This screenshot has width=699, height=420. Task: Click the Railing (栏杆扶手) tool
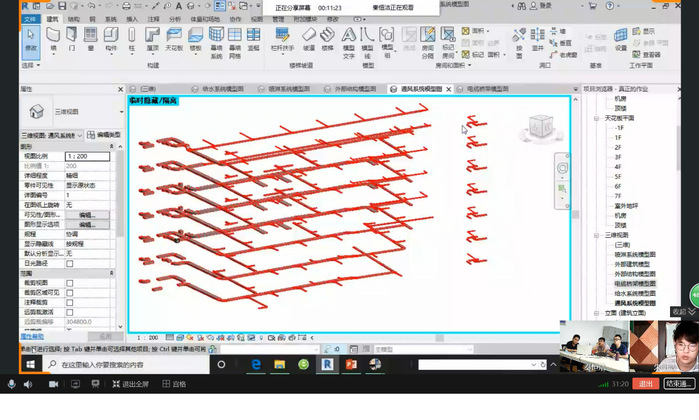coord(282,40)
